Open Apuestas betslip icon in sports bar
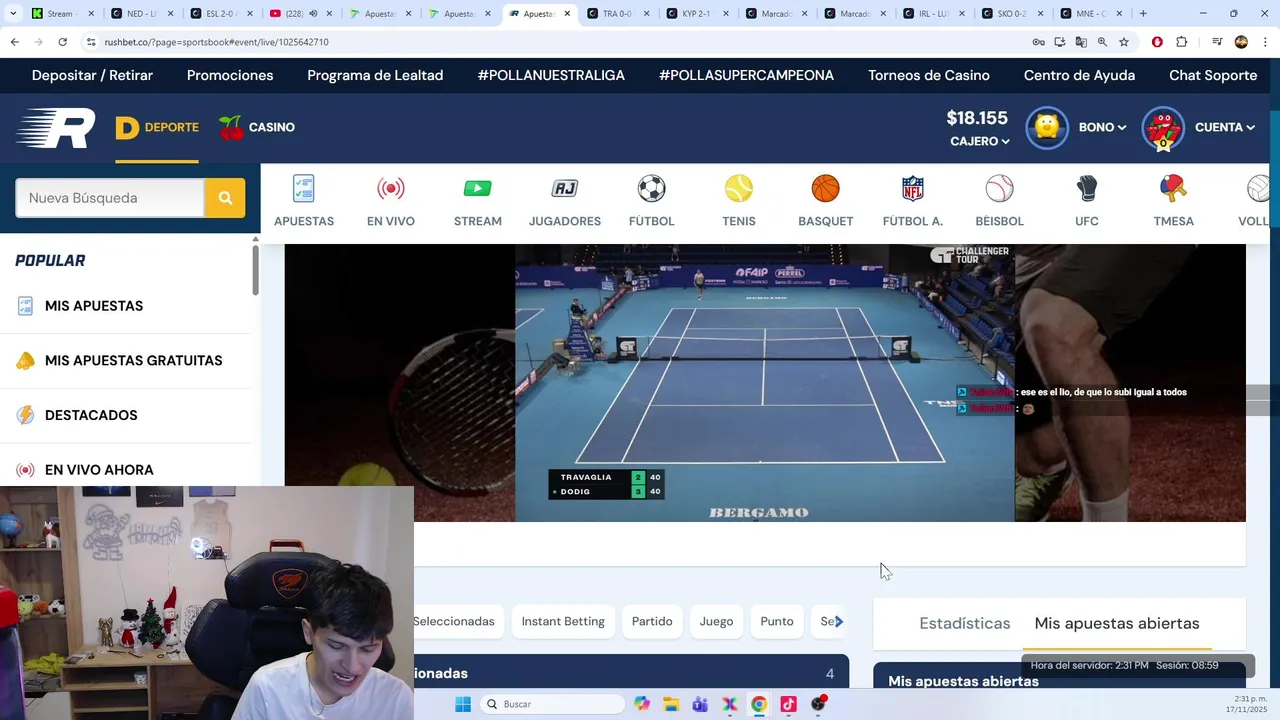1280x720 pixels. (x=304, y=188)
